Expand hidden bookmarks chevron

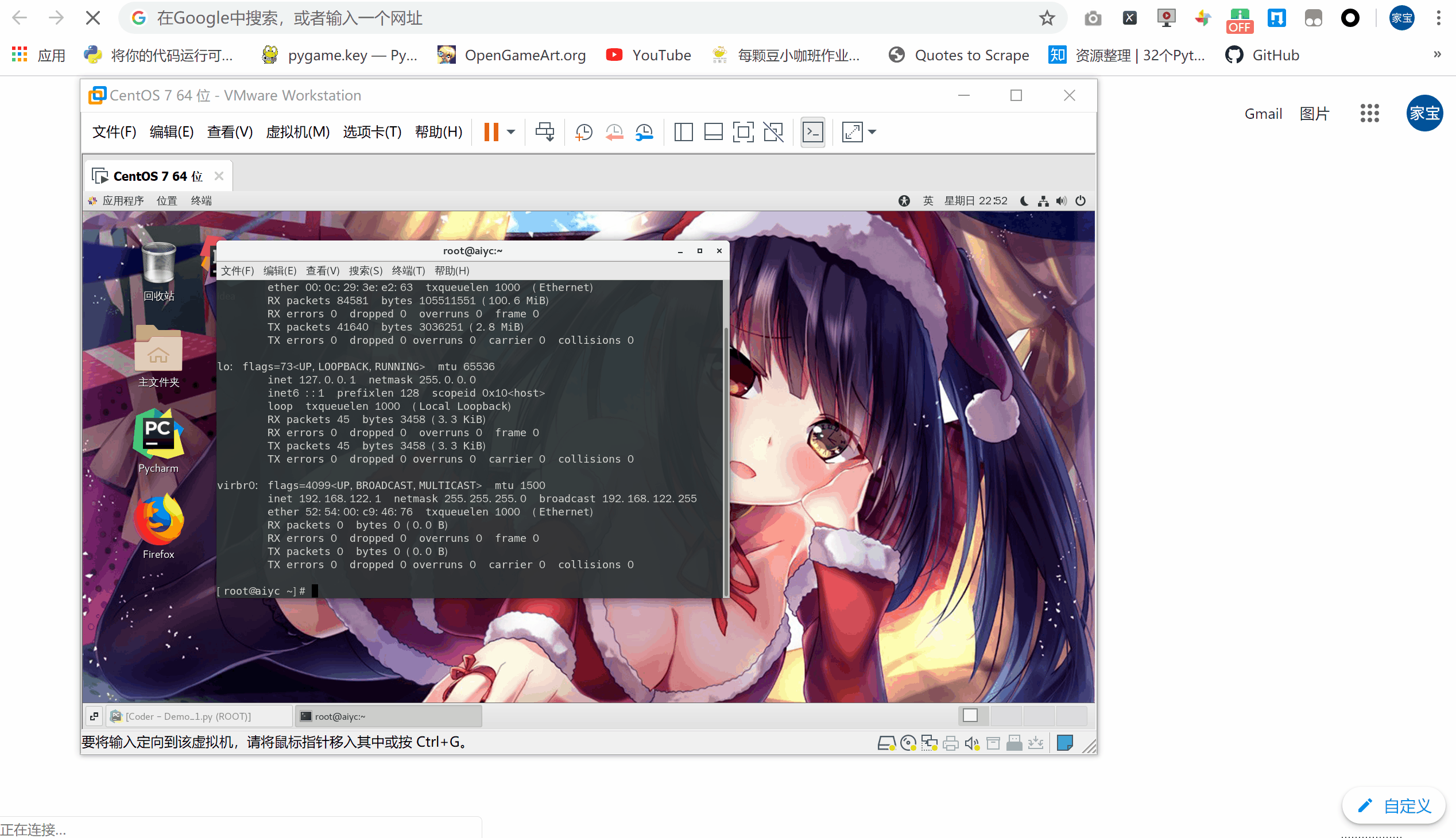[1437, 55]
